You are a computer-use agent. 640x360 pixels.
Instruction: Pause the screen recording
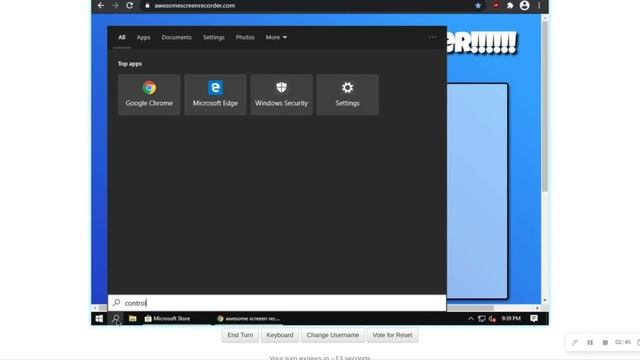[590, 342]
